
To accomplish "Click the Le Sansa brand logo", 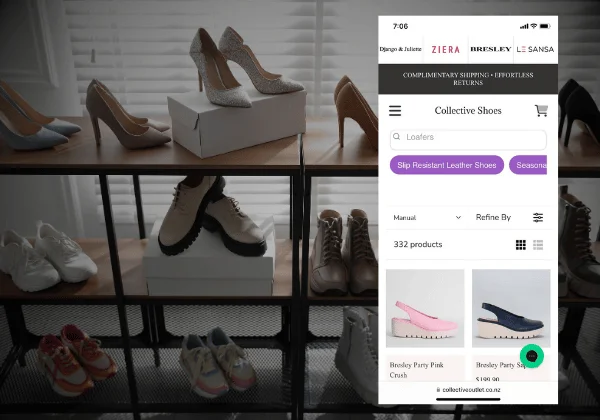I will coord(534,48).
